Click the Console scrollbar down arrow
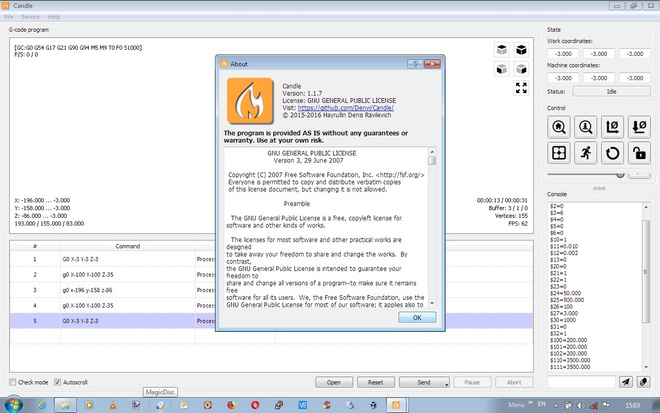Screen dimensions: 660x413 click(646, 367)
